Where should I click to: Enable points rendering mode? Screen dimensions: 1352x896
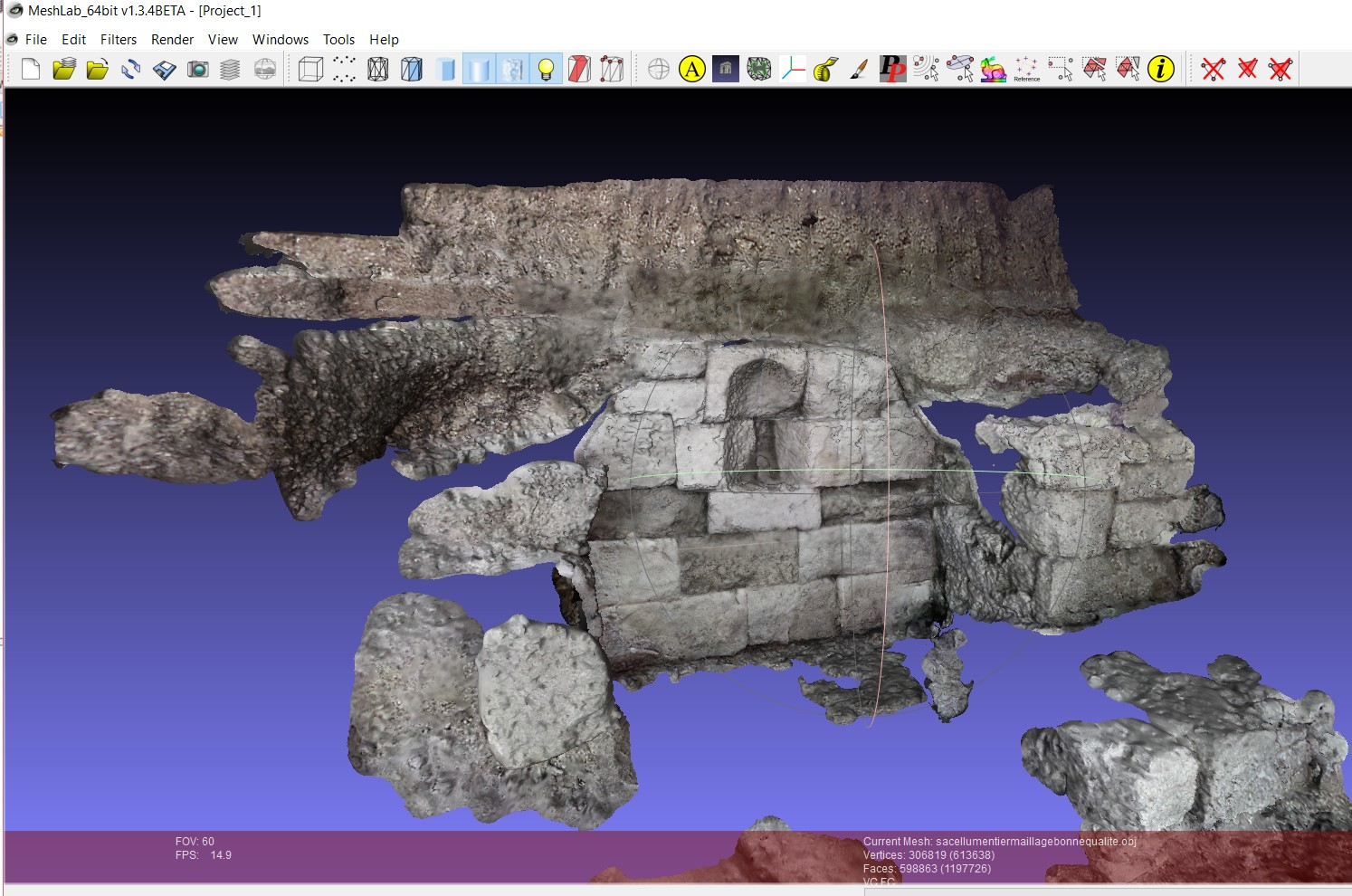[344, 69]
